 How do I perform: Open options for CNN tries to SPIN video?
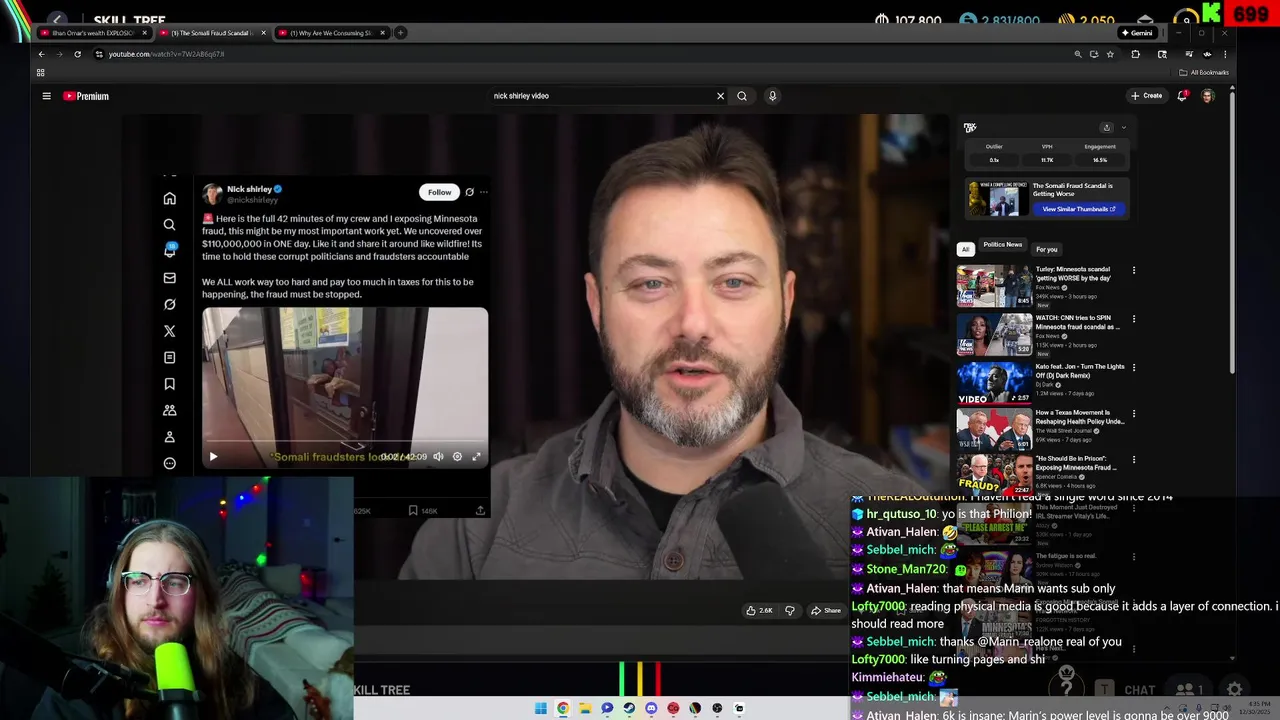tap(1133, 319)
